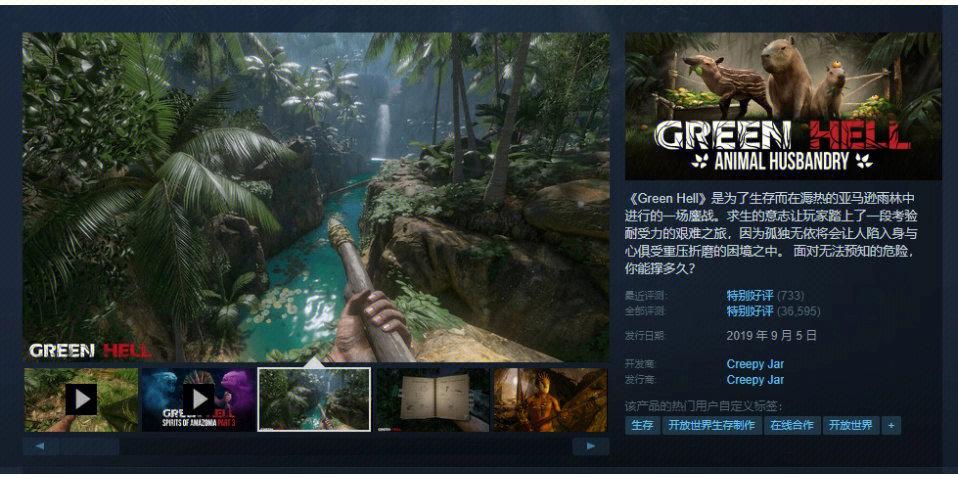Open recent reviews 特别好评 (733) link
958x479 pixels.
tap(765, 296)
